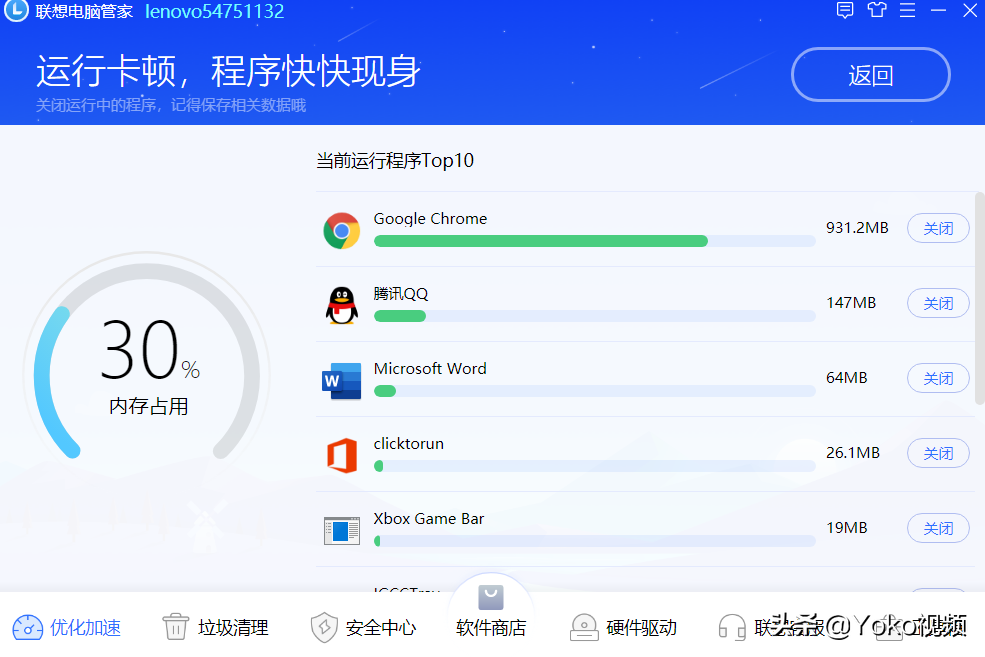Viewport: 985px width, 657px height.
Task: Click the 返回 button
Action: pos(871,75)
